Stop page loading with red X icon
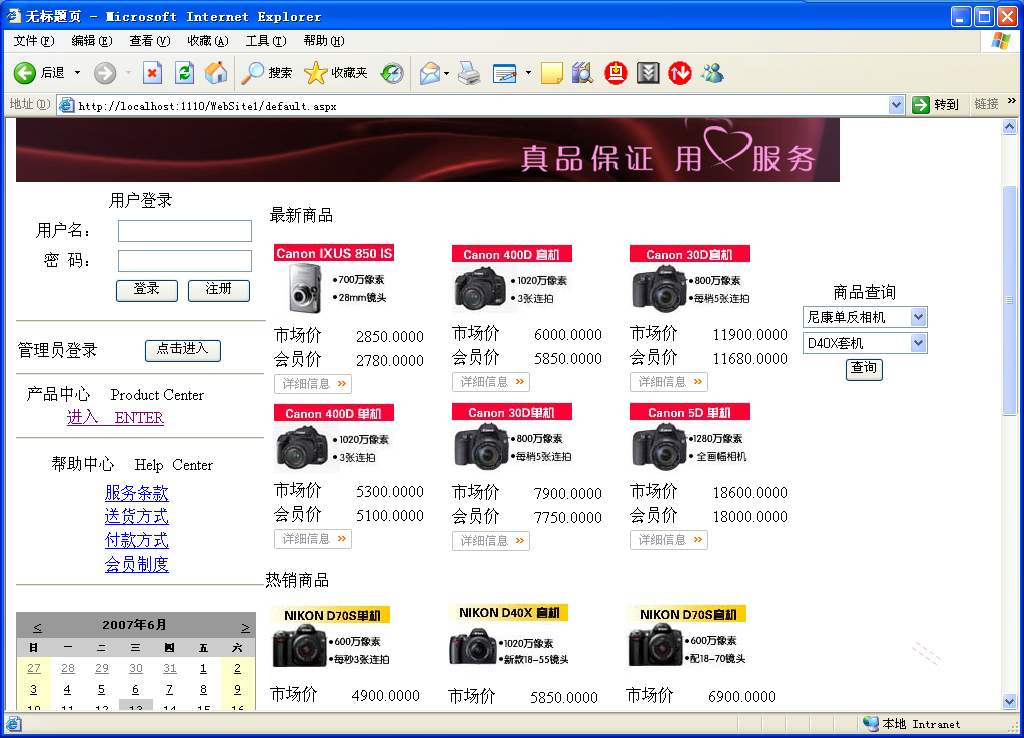The width and height of the screenshot is (1024, 738). pyautogui.click(x=152, y=73)
